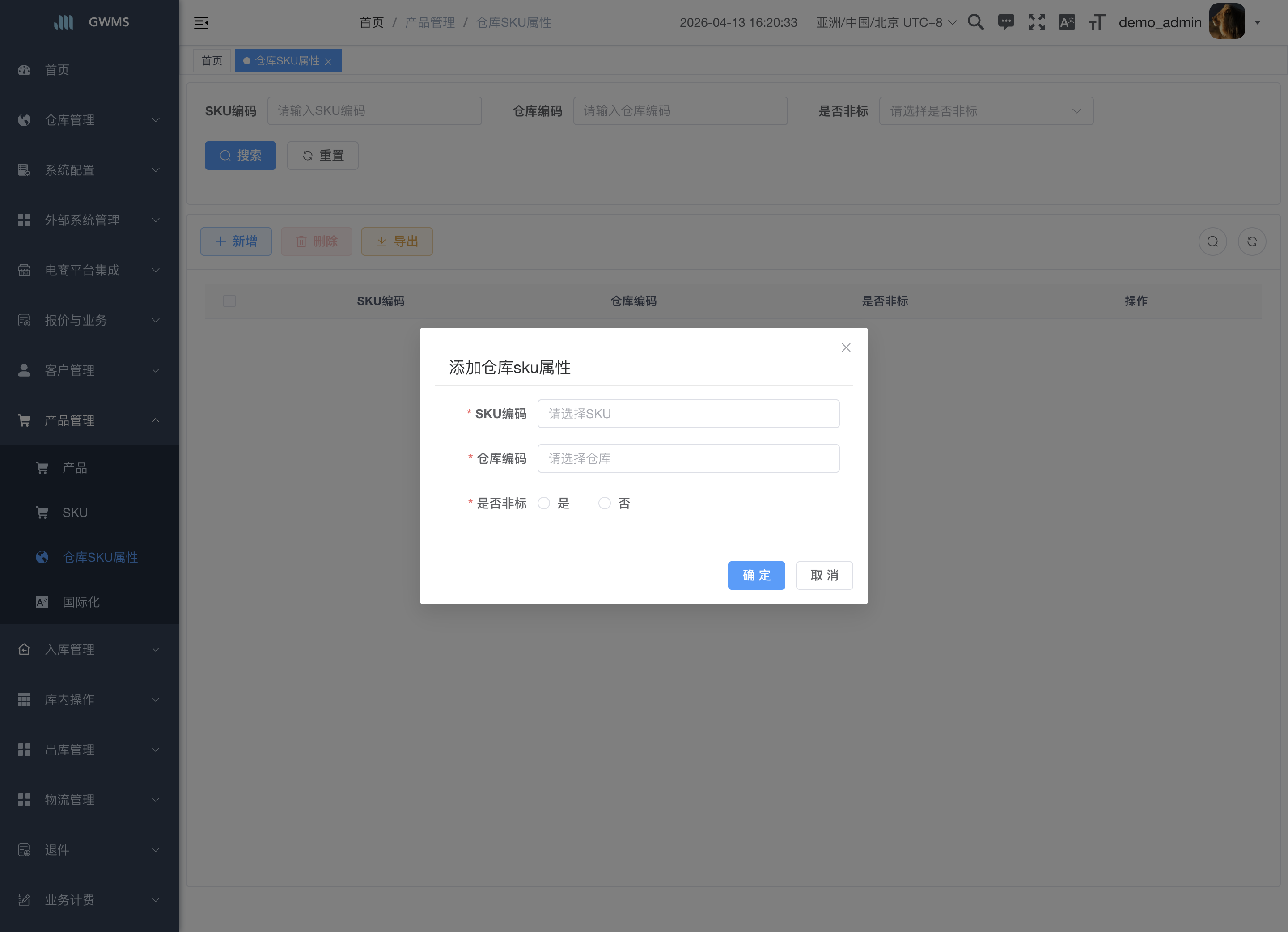Expand the 入库管理 sidebar menu

(89, 649)
